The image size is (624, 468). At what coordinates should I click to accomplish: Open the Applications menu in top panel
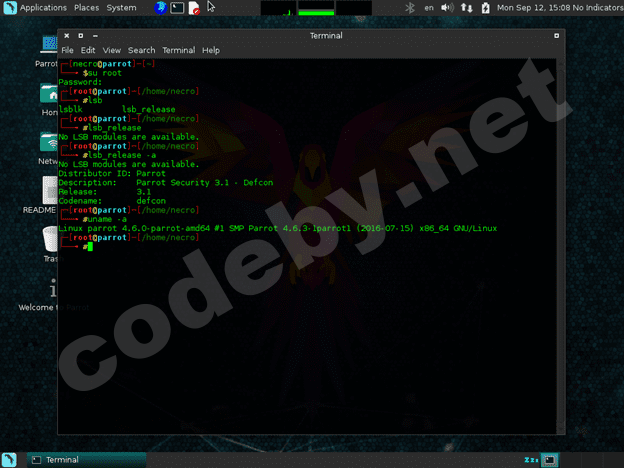coord(36,8)
